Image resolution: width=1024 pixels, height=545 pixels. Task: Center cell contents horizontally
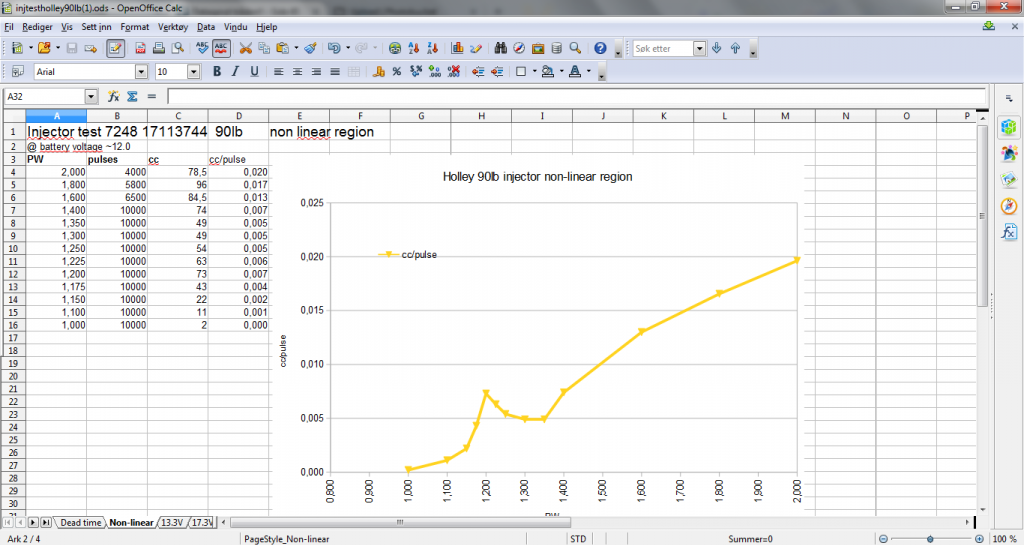click(x=297, y=72)
